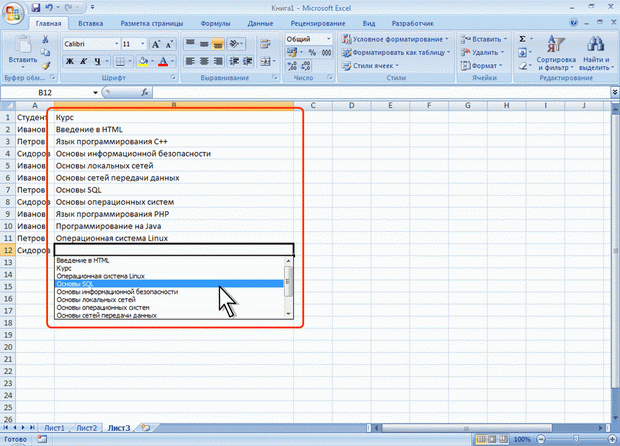Change text orientation
The image size is (620, 446).
point(236,43)
